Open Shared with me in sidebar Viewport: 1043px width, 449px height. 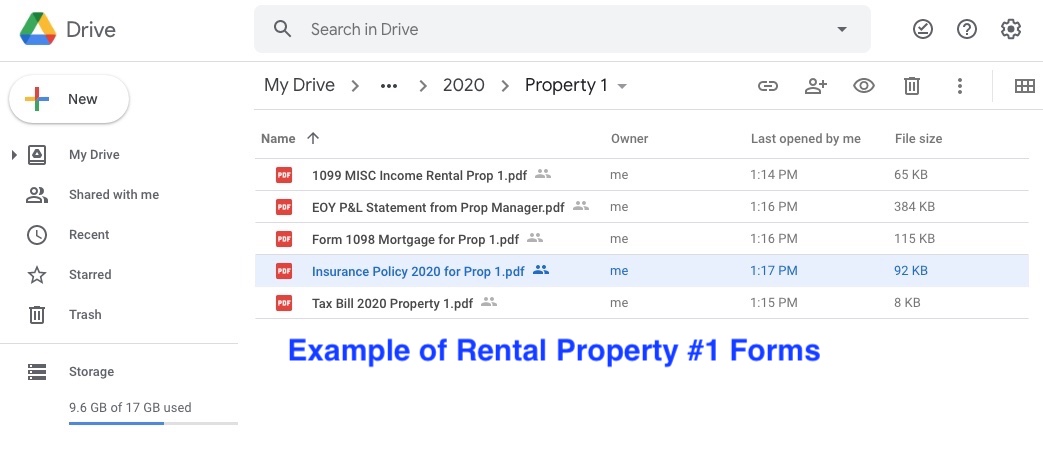113,195
